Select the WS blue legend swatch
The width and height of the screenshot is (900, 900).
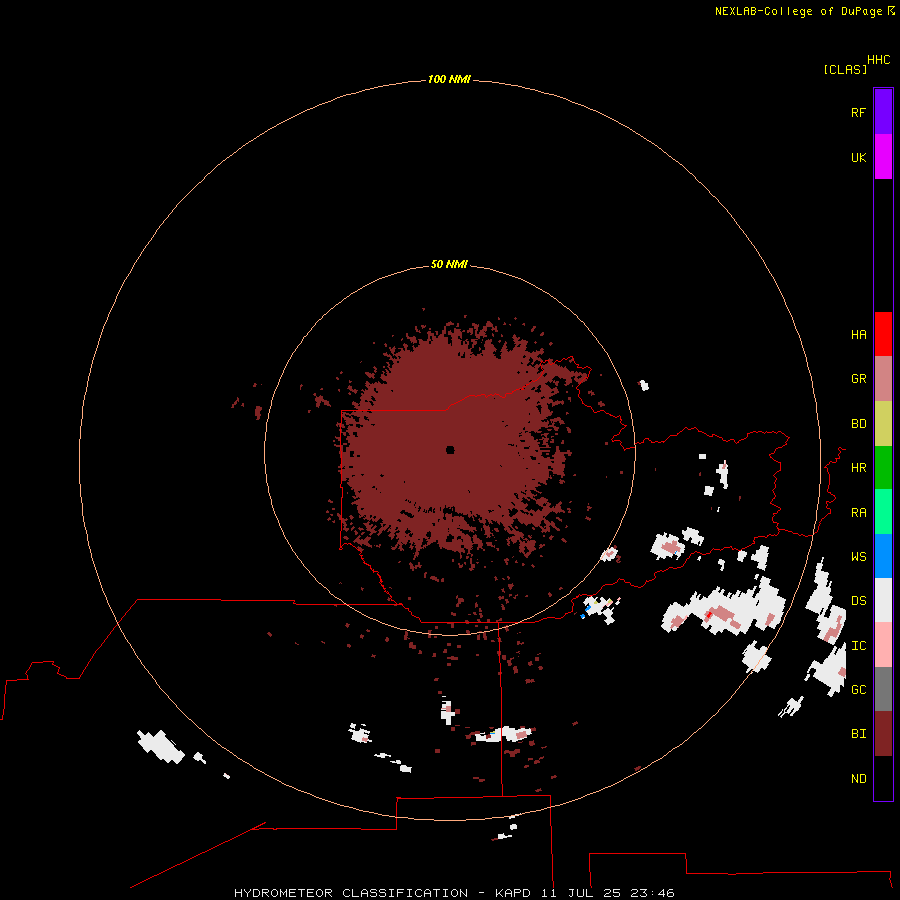883,556
